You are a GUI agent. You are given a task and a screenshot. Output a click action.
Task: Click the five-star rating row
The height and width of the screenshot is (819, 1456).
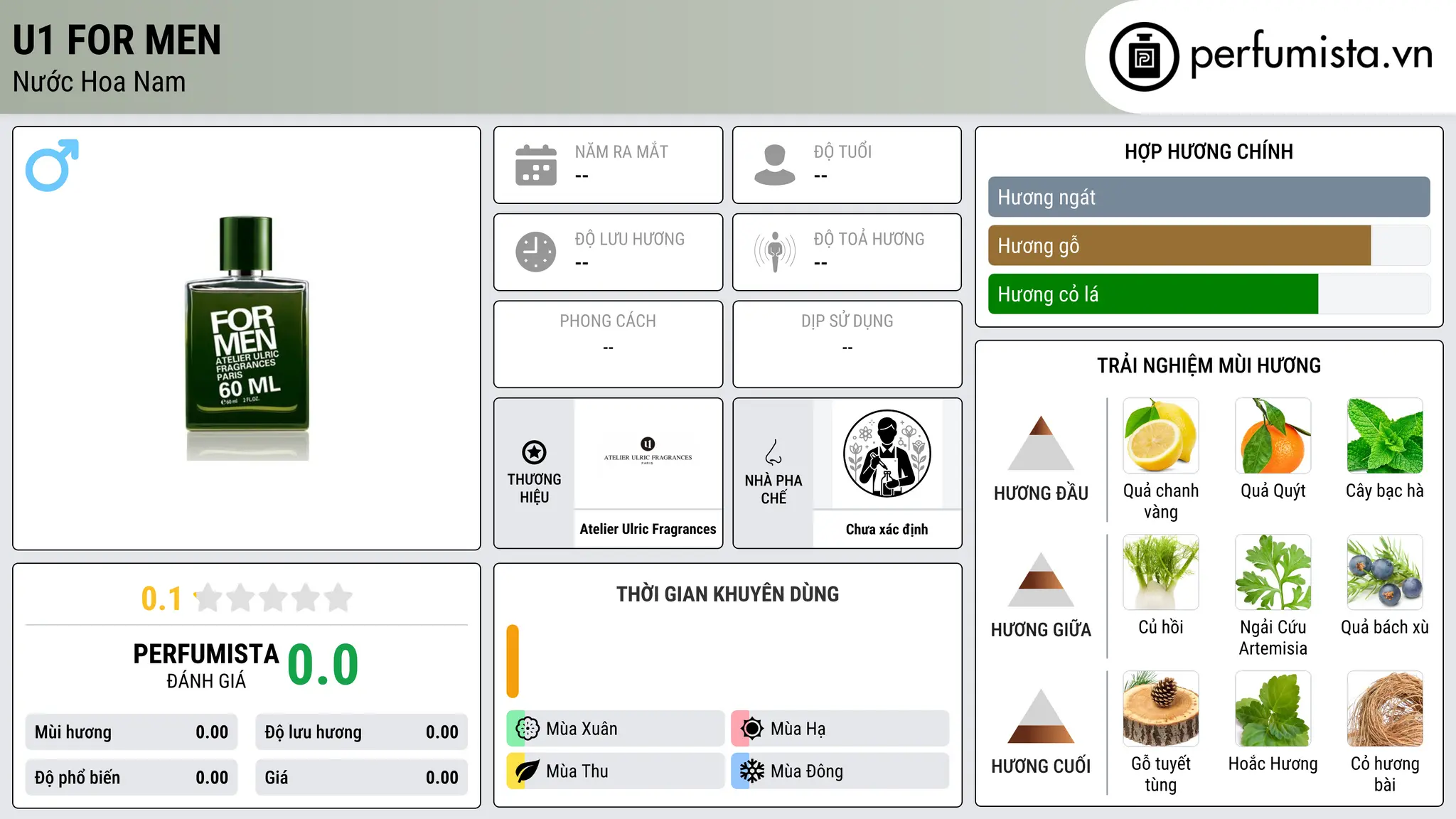click(x=274, y=598)
